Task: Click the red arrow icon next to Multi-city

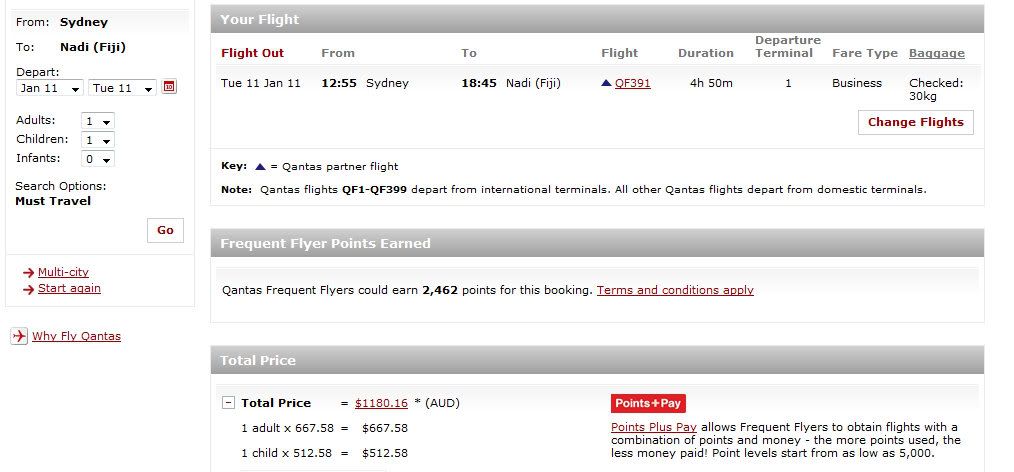Action: click(x=28, y=273)
